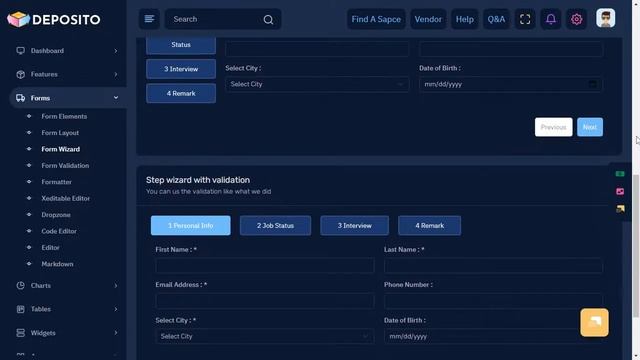Open settings gear icon
The height and width of the screenshot is (360, 640).
click(x=576, y=19)
